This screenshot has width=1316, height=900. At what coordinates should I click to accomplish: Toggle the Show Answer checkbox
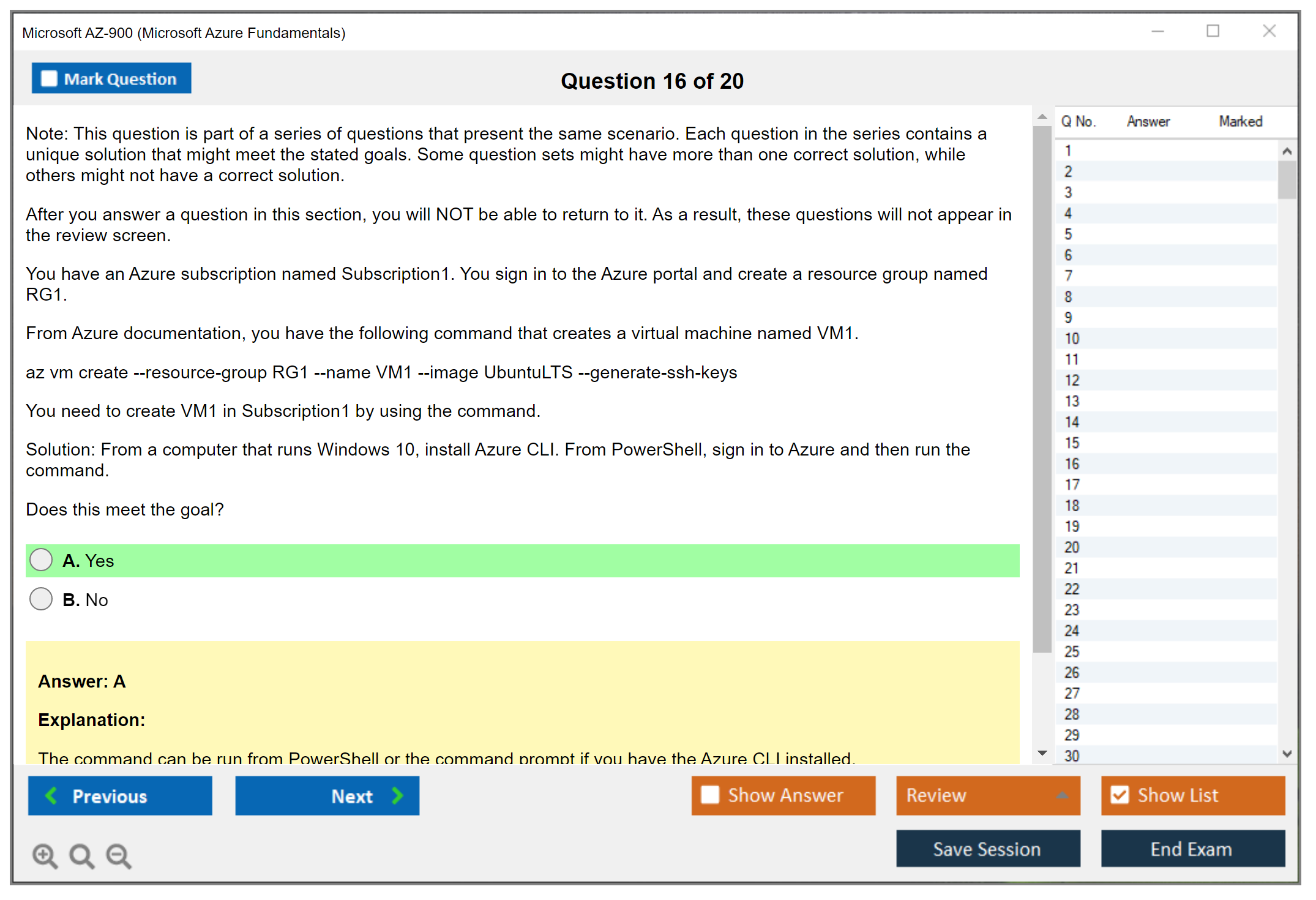[710, 795]
